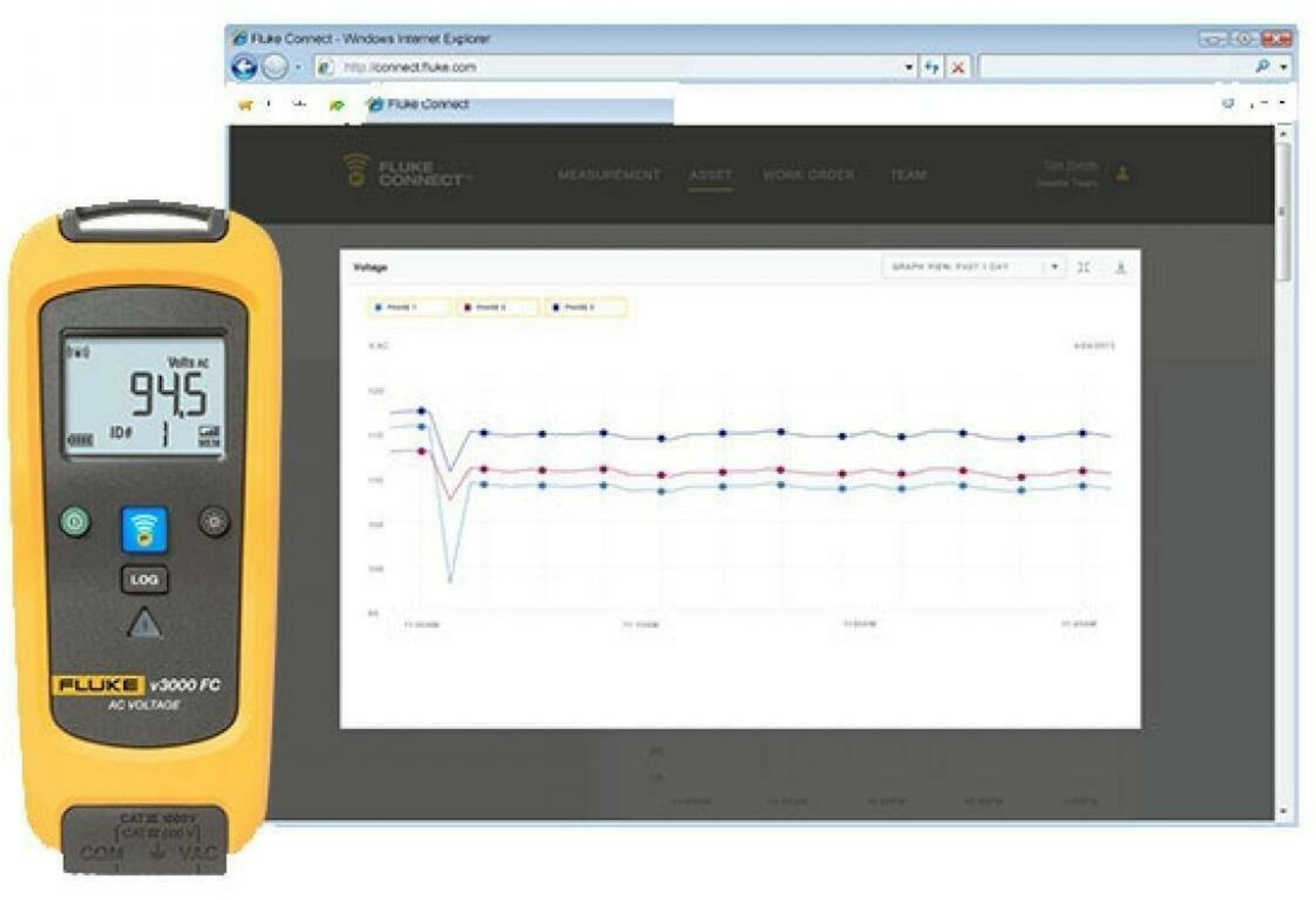The width and height of the screenshot is (1316, 900).
Task: Open the WORK ORDER menu item
Action: coord(808,175)
